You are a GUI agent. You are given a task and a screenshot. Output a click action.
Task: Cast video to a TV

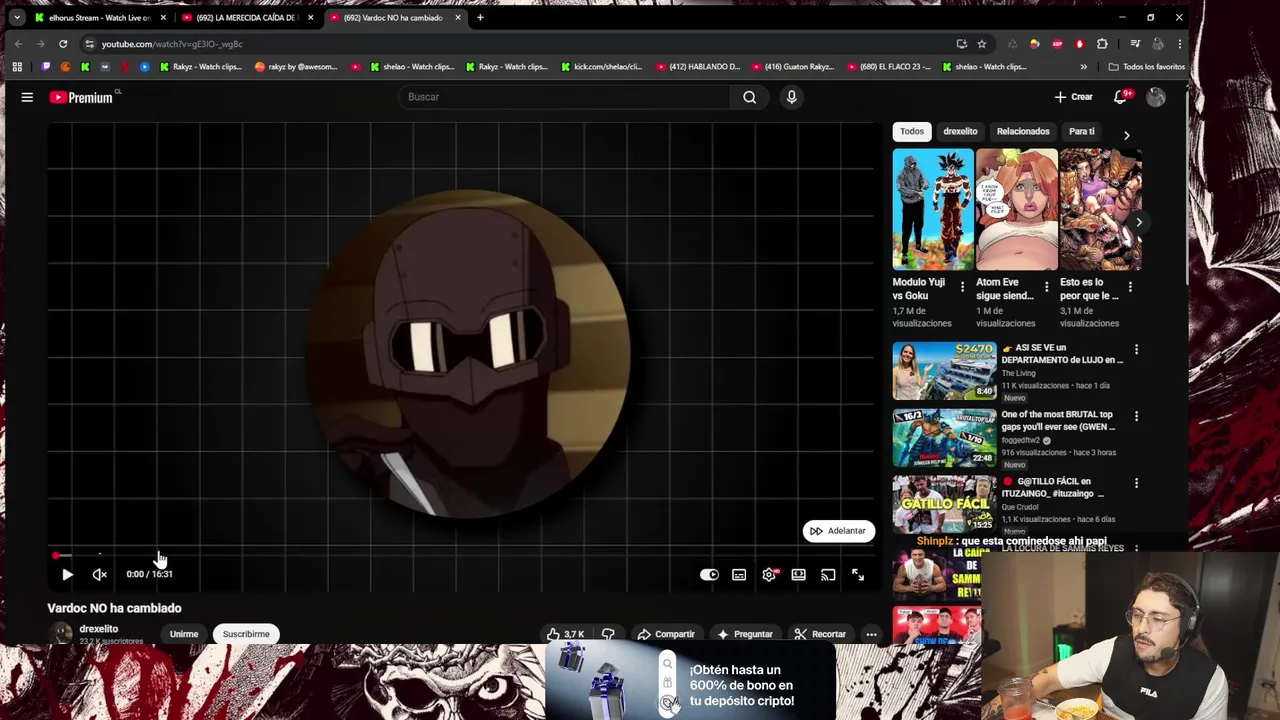pos(828,575)
